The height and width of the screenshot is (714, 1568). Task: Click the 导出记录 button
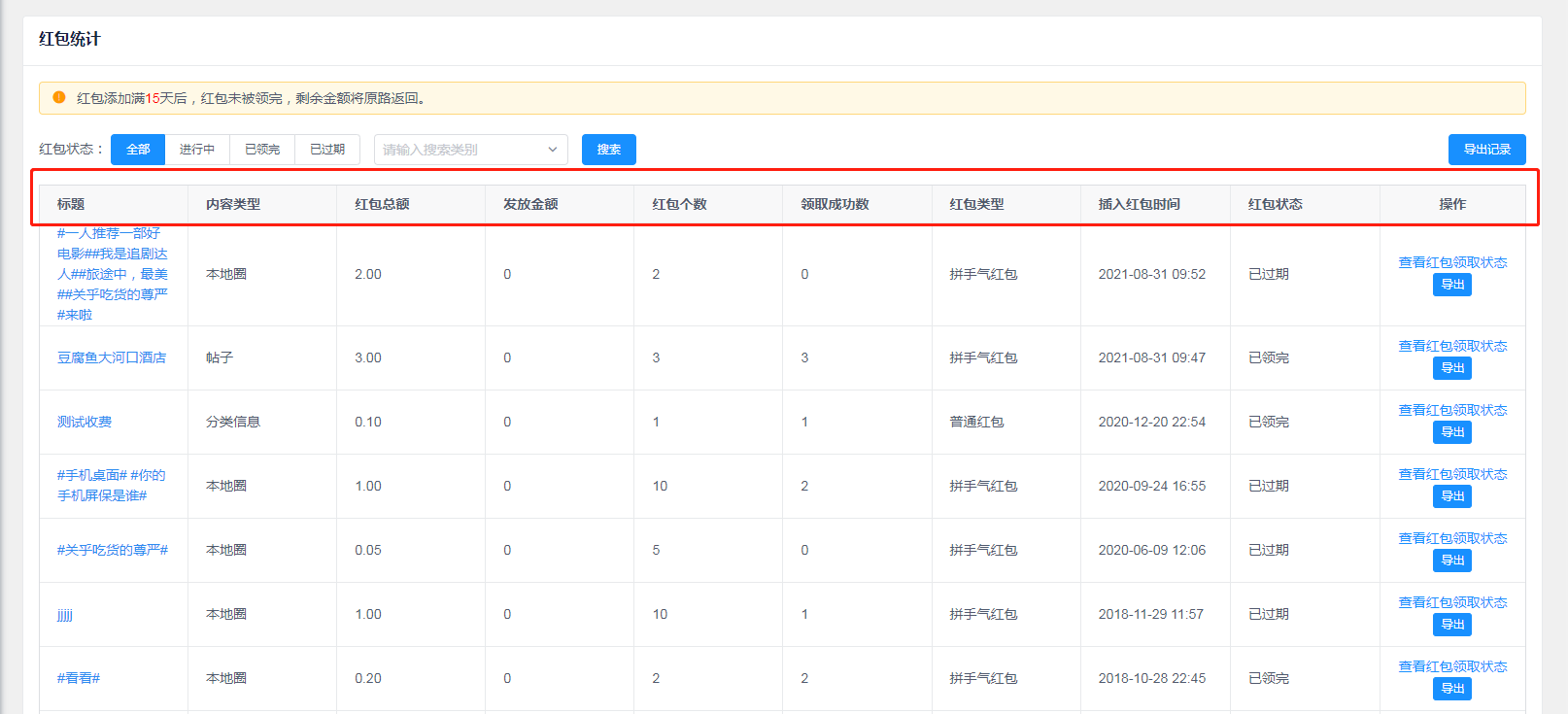coord(1486,150)
